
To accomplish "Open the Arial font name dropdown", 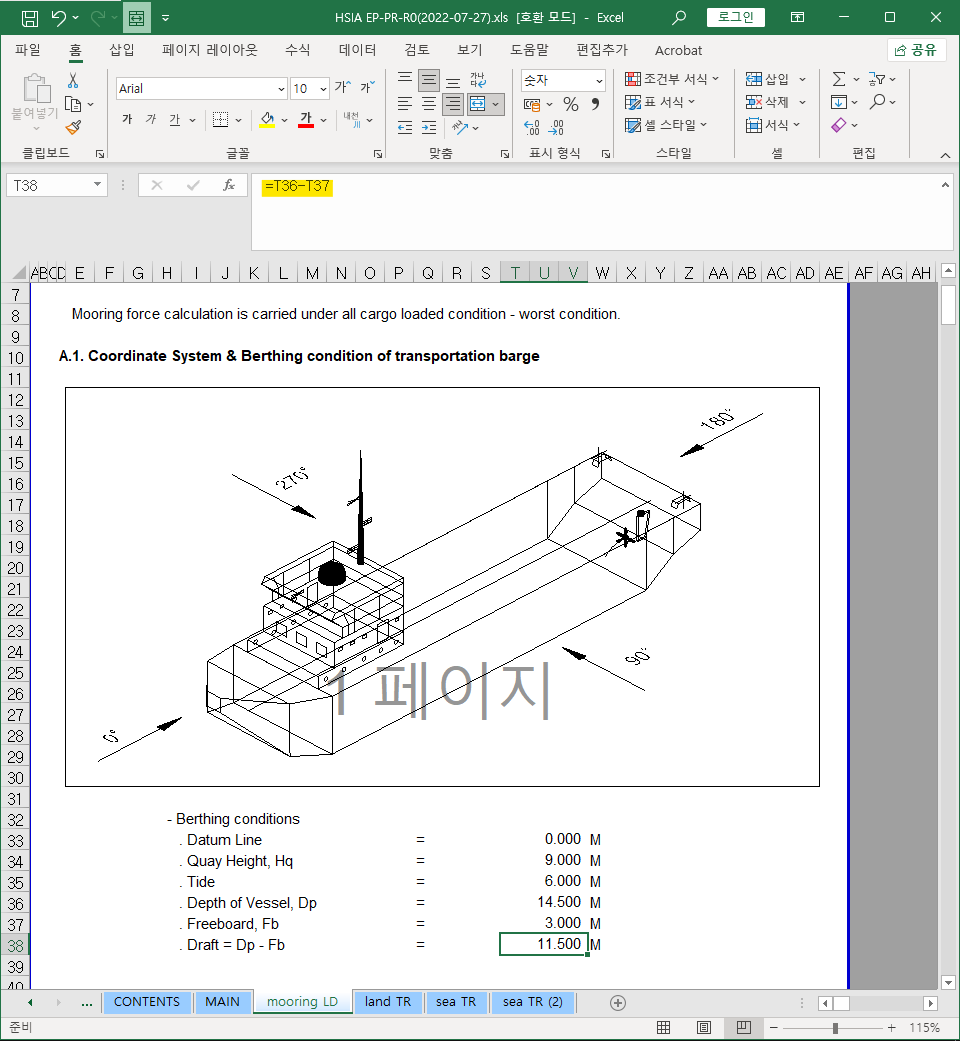I will pos(281,88).
